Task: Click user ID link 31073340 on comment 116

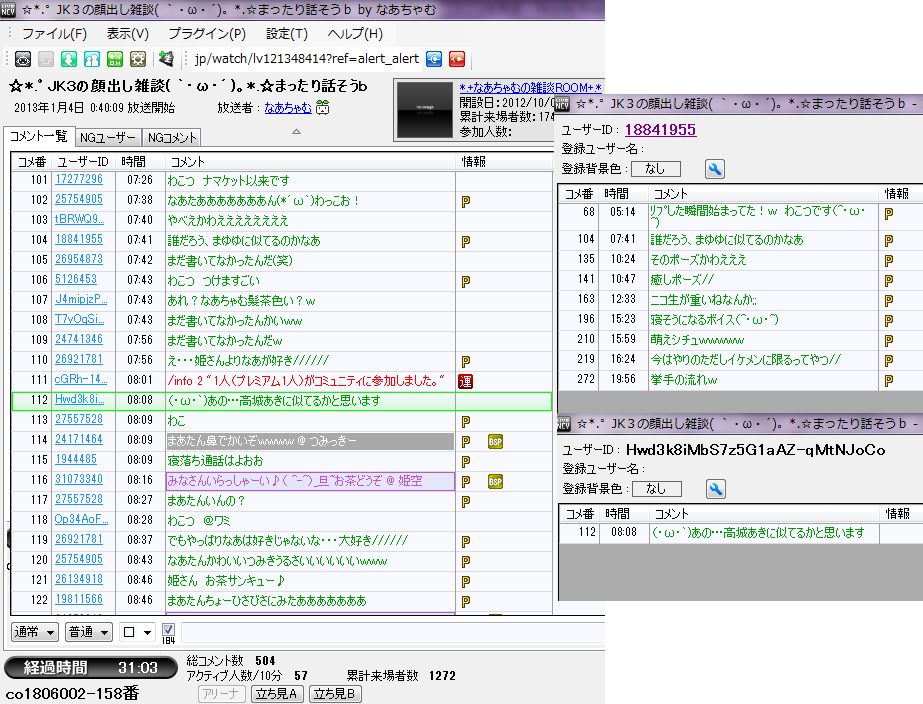Action: [79, 479]
